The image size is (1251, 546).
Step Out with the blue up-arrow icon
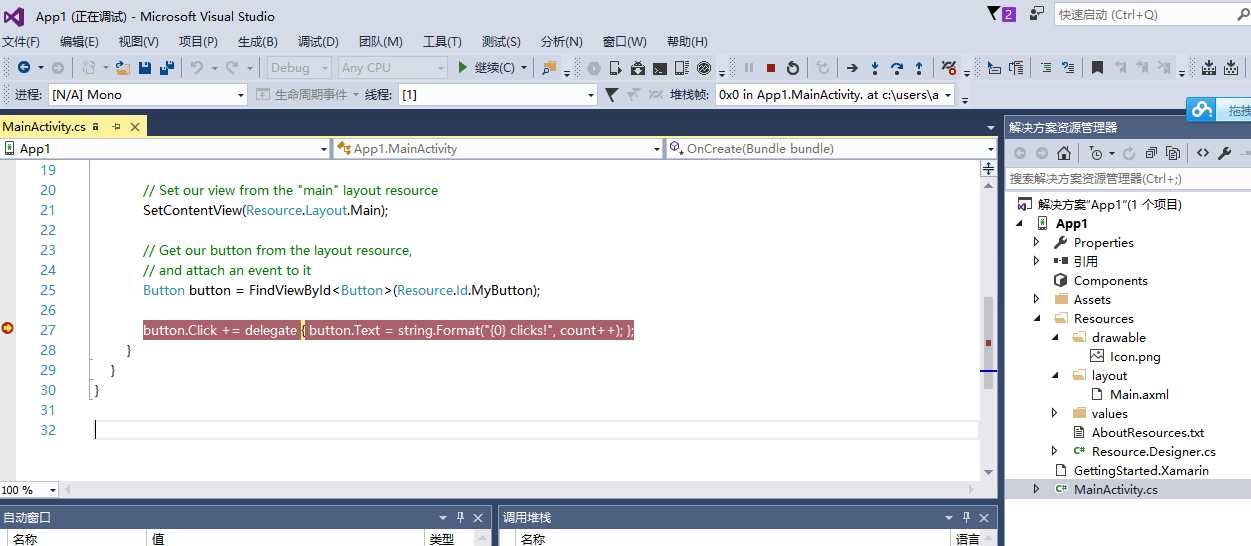[920, 68]
